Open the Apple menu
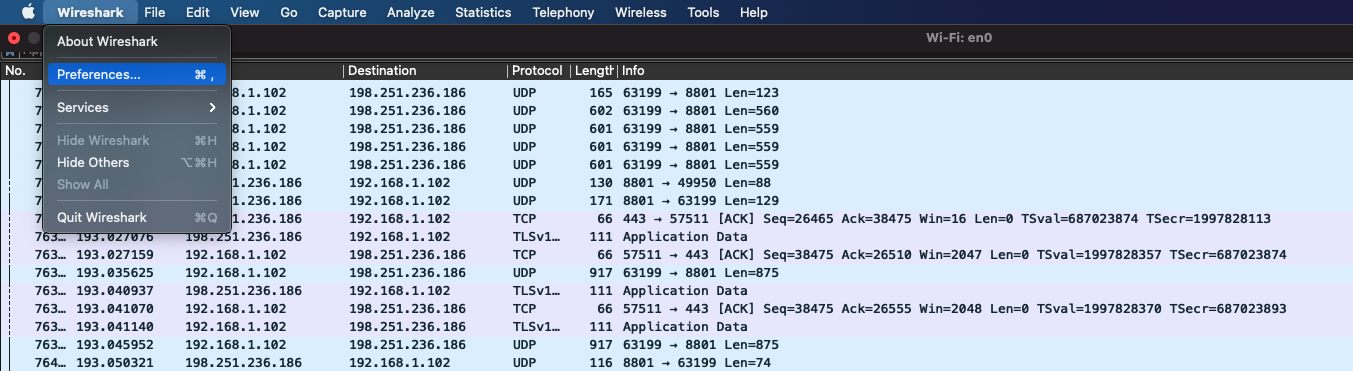The height and width of the screenshot is (371, 1353). point(28,12)
